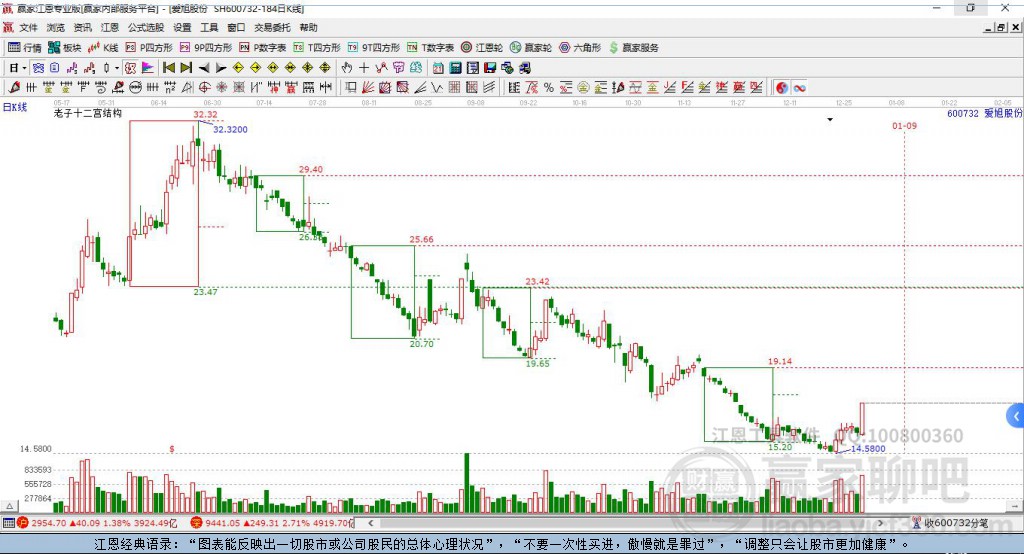Open the P数字表 tool
The height and width of the screenshot is (554, 1024).
[x=263, y=48]
